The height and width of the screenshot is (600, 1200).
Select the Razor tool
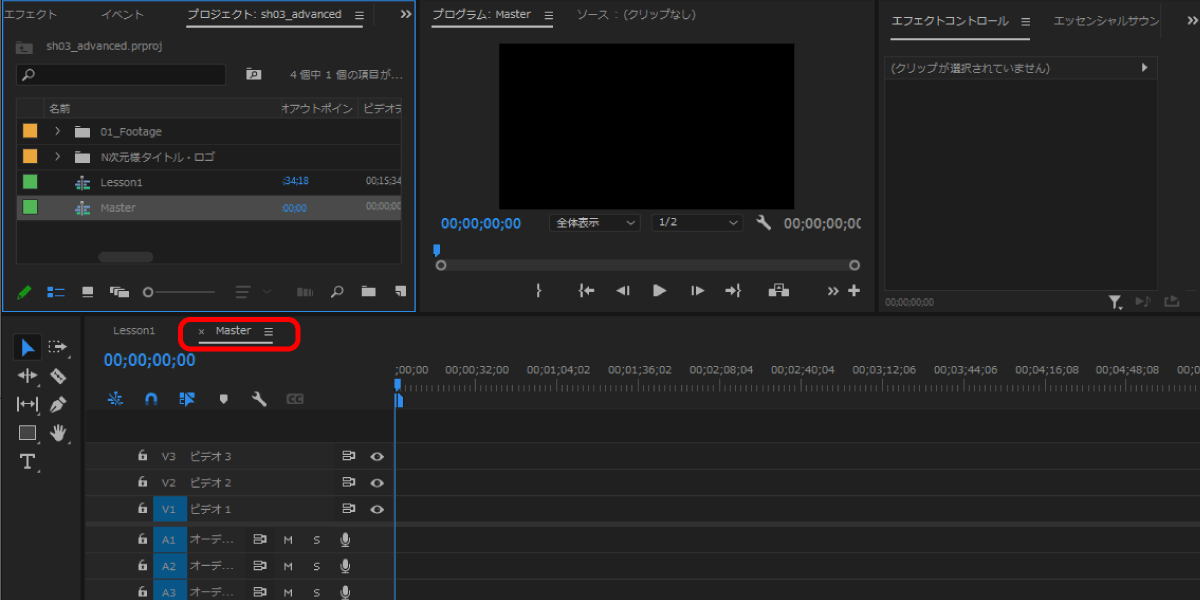tap(58, 376)
